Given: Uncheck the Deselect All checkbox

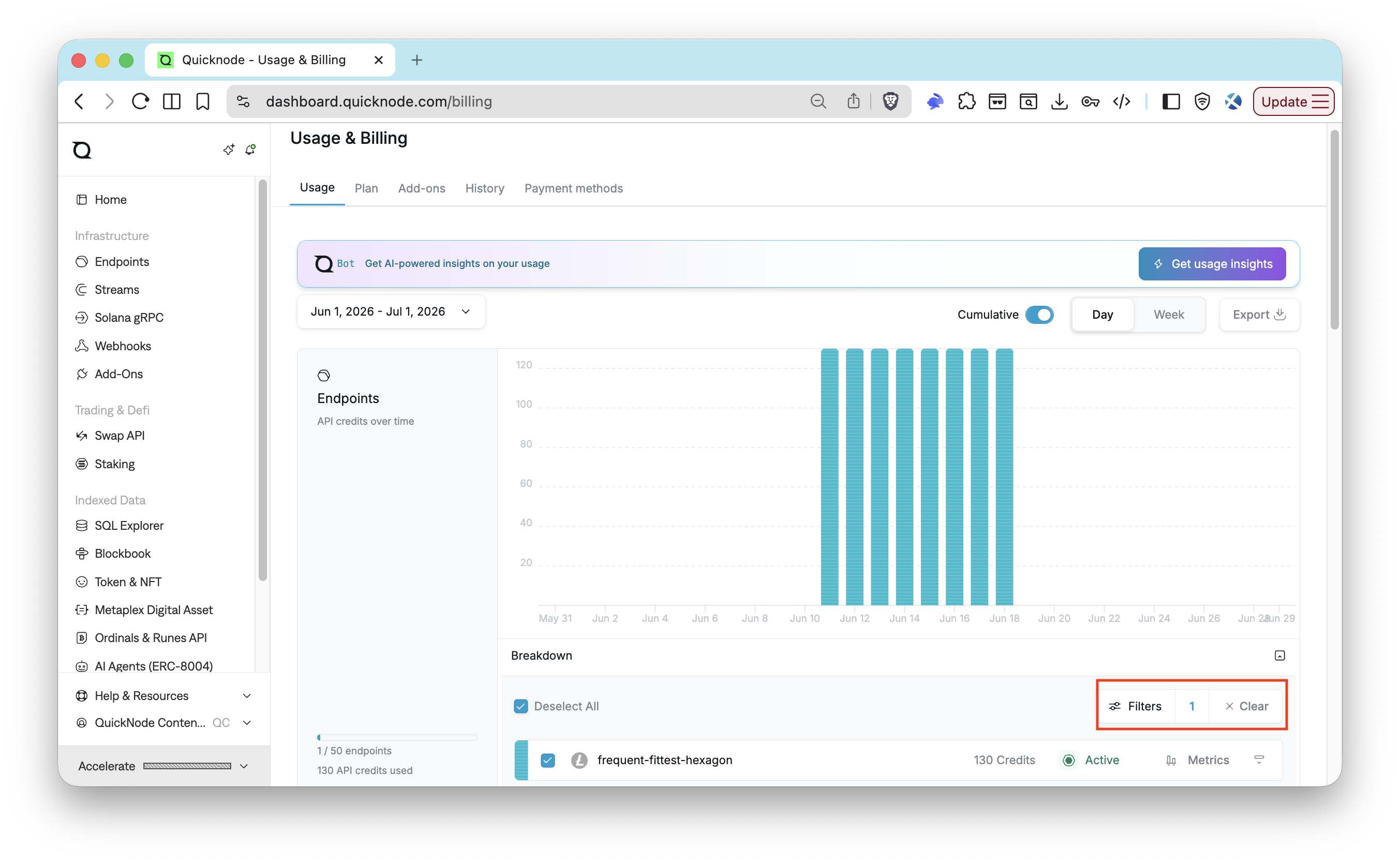Looking at the screenshot, I should (x=520, y=707).
